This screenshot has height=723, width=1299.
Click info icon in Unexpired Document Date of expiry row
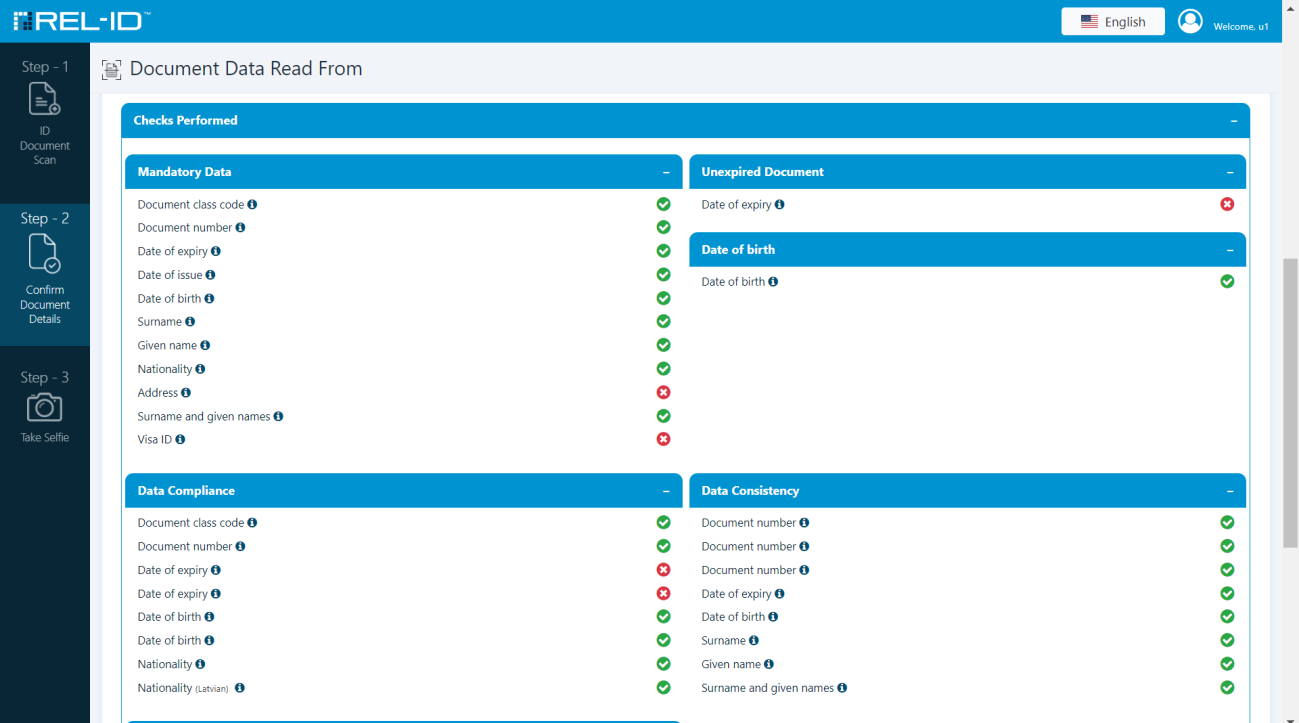pyautogui.click(x=780, y=204)
